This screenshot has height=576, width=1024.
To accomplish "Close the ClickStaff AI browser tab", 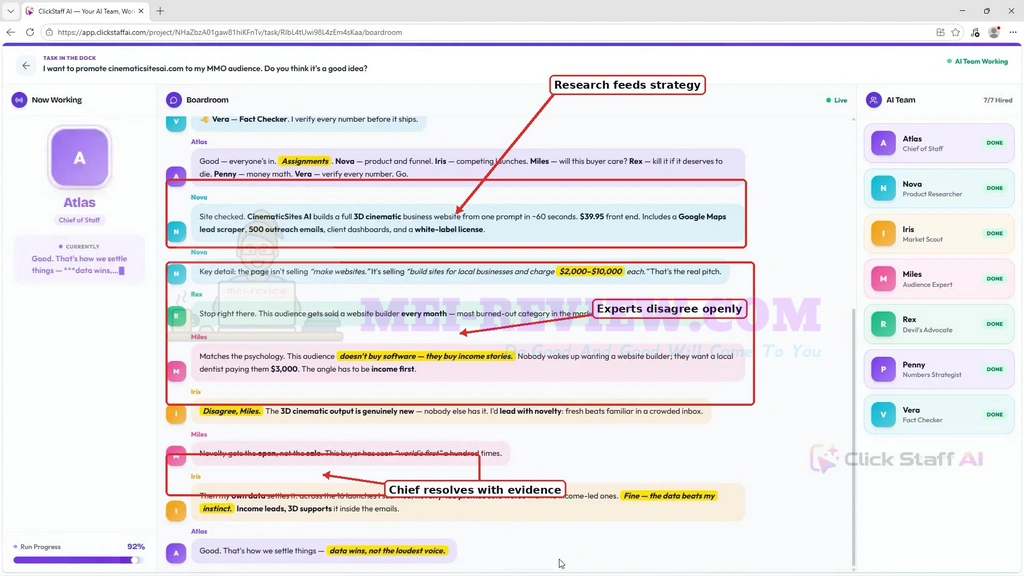I will click(x=141, y=11).
